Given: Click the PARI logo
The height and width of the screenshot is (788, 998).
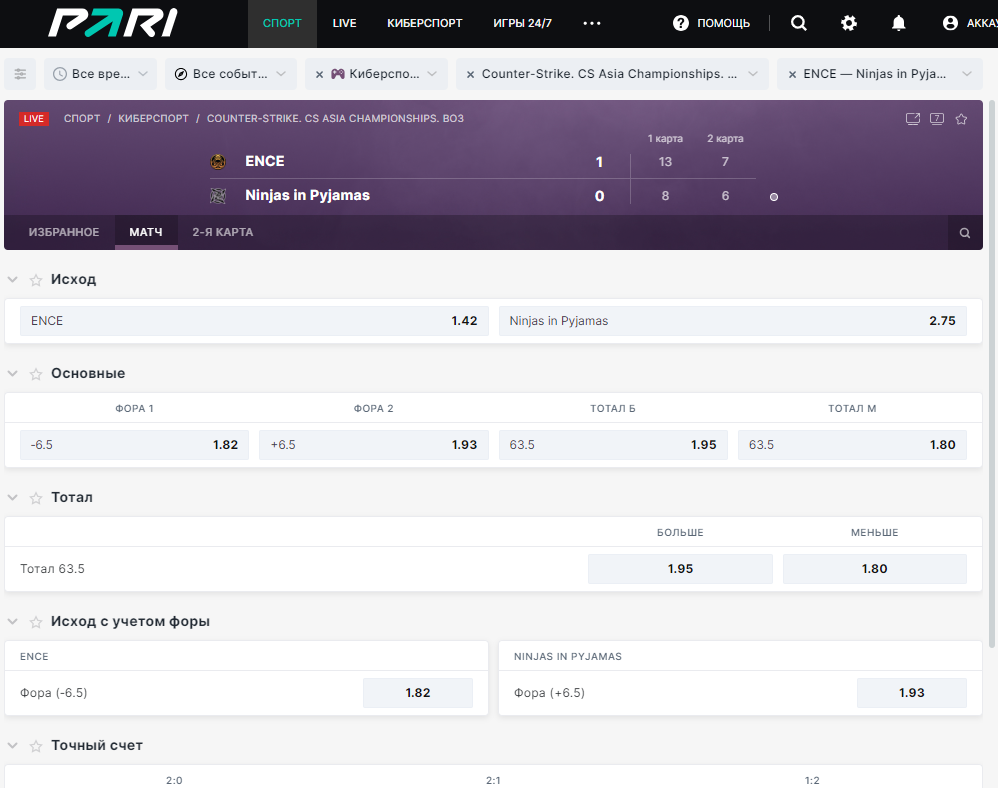Looking at the screenshot, I should [x=113, y=23].
